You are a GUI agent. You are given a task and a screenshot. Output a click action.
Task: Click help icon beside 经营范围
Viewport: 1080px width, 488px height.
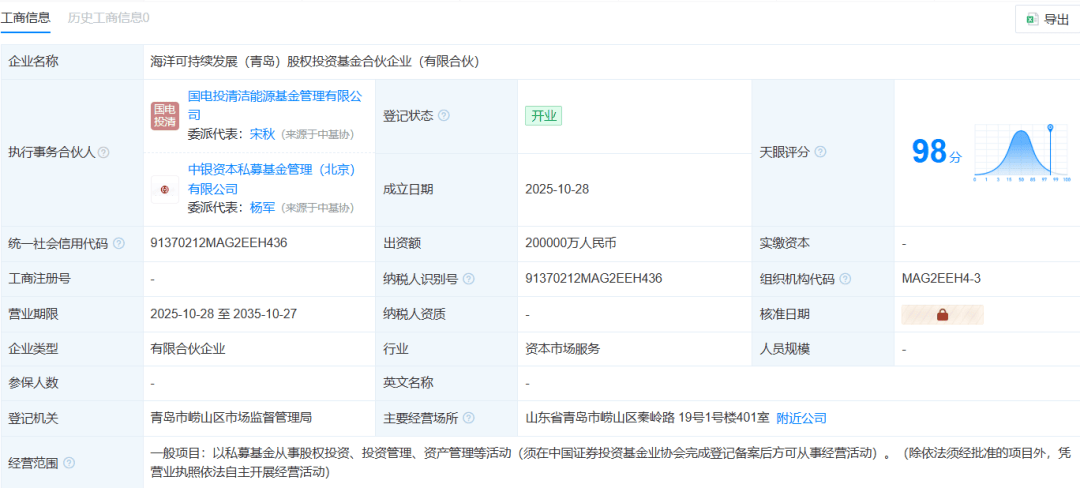tap(69, 463)
